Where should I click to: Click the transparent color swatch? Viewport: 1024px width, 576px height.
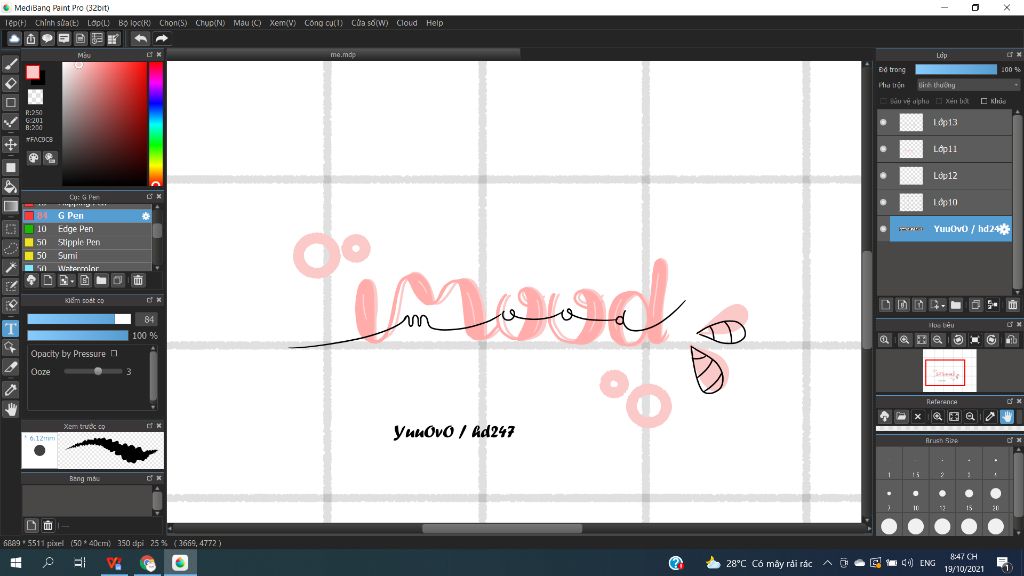(x=35, y=97)
